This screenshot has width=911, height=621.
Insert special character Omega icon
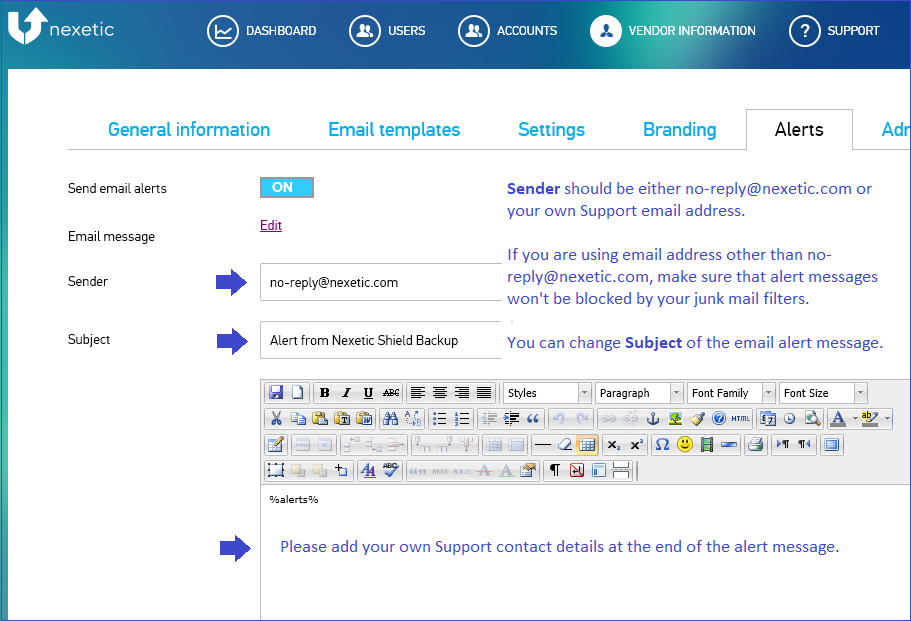[662, 445]
